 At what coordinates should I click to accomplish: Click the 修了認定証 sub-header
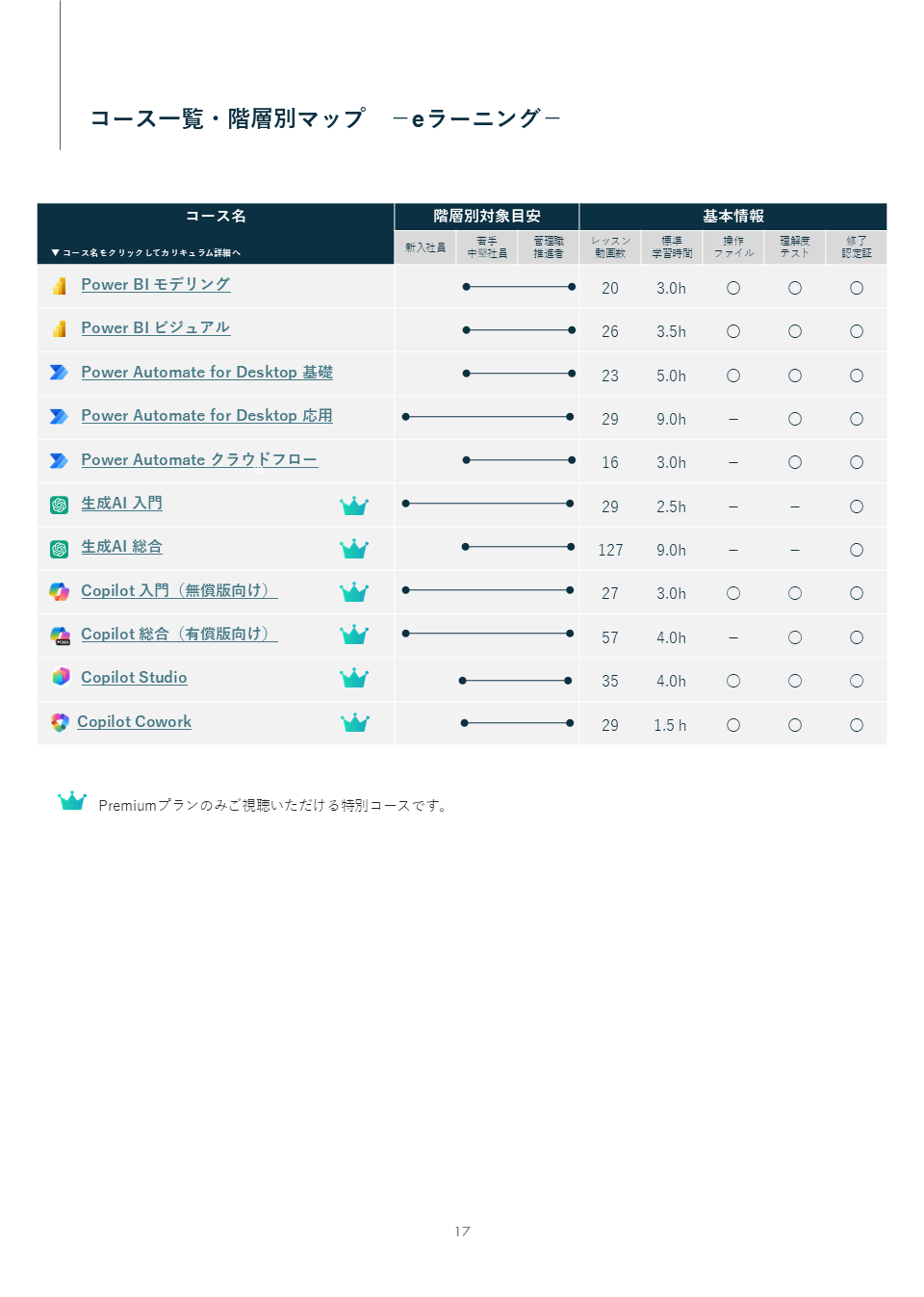(x=857, y=247)
